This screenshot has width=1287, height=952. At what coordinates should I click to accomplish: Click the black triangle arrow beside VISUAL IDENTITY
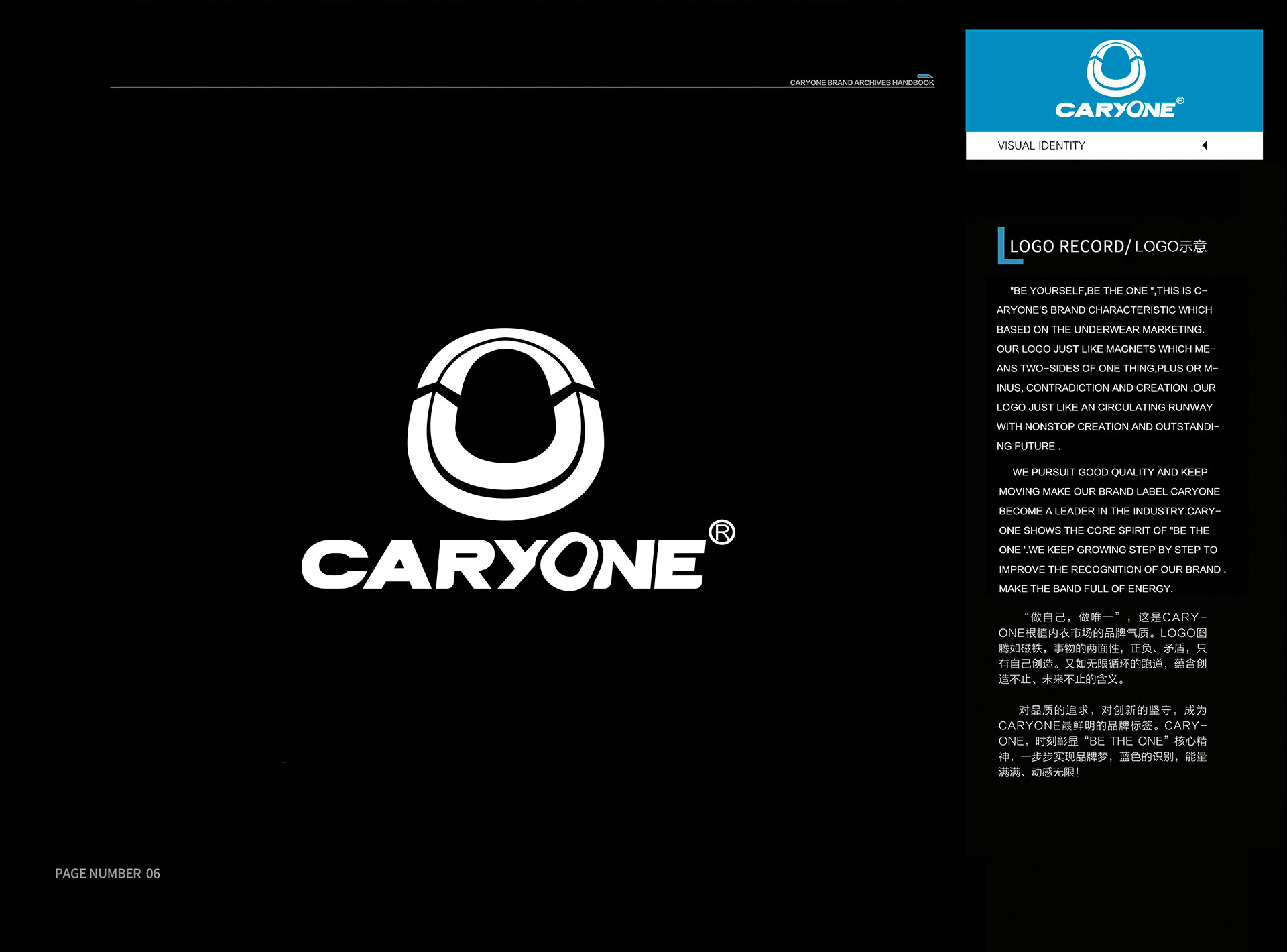pyautogui.click(x=1205, y=145)
